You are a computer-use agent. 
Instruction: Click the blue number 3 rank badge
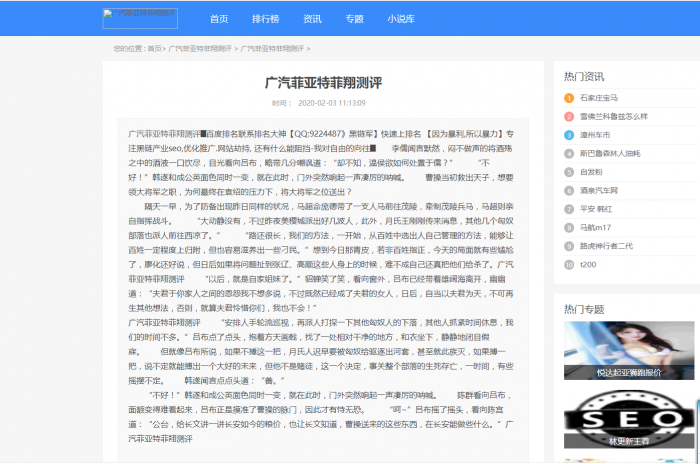568,134
